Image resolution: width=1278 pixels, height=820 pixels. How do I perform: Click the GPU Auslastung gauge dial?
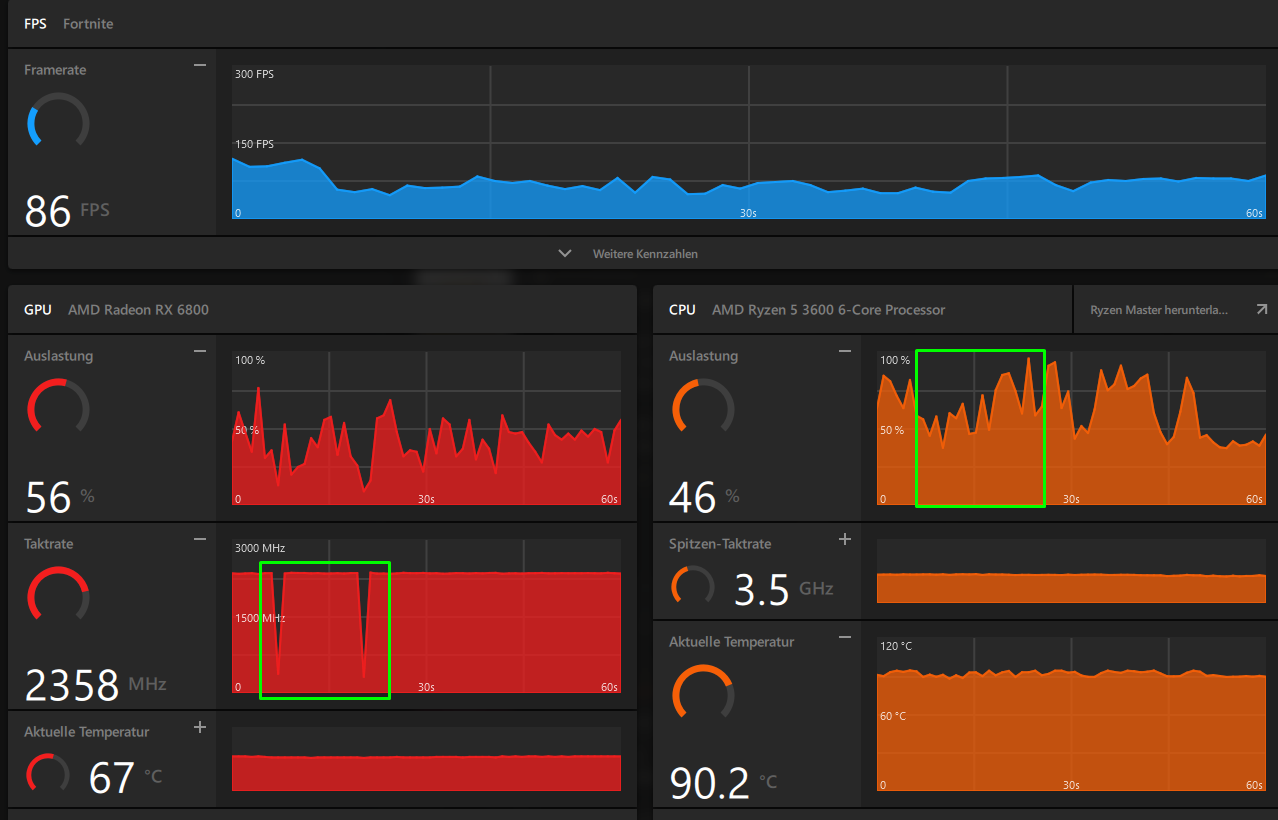[58, 407]
